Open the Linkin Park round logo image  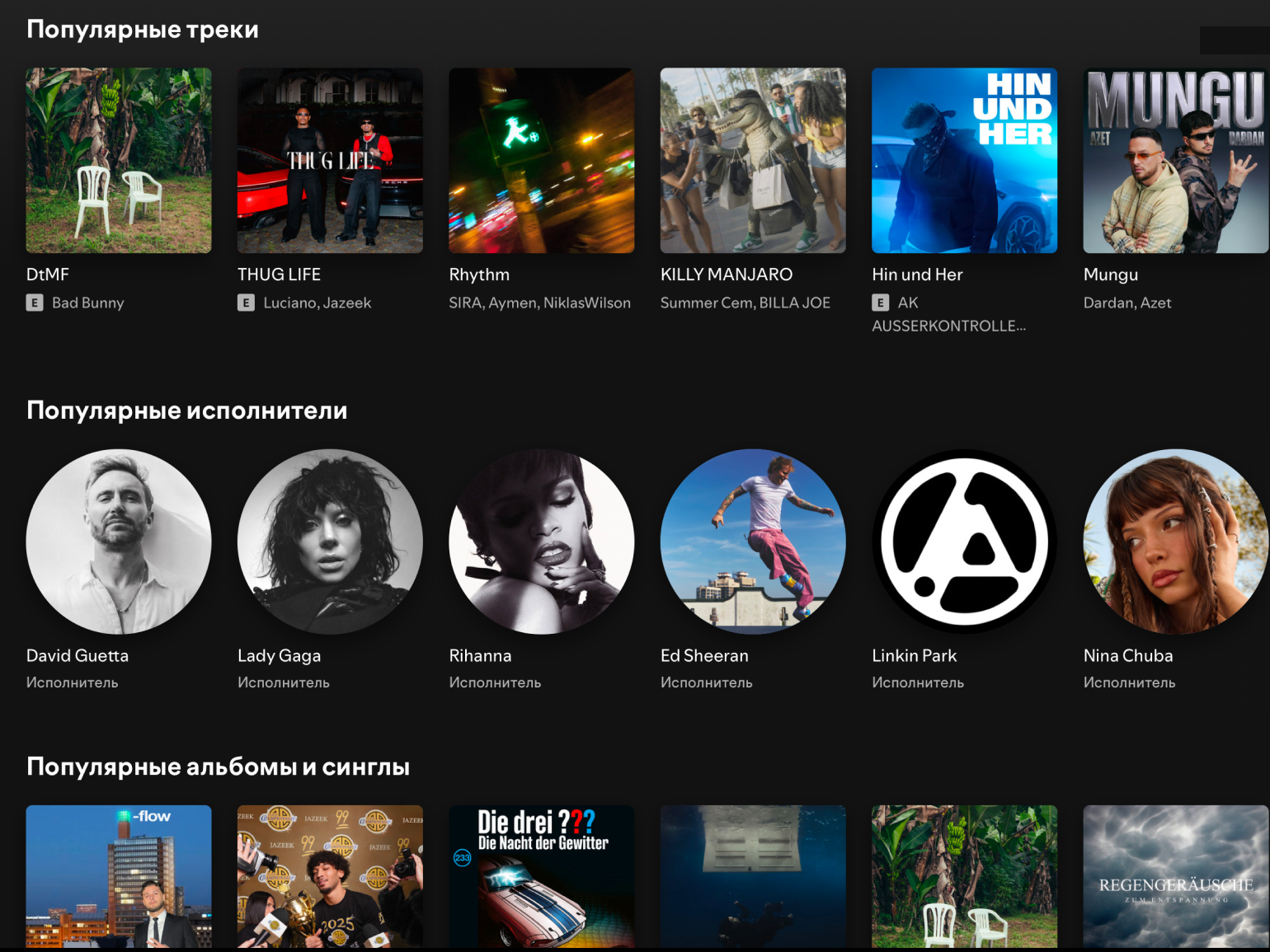(965, 542)
